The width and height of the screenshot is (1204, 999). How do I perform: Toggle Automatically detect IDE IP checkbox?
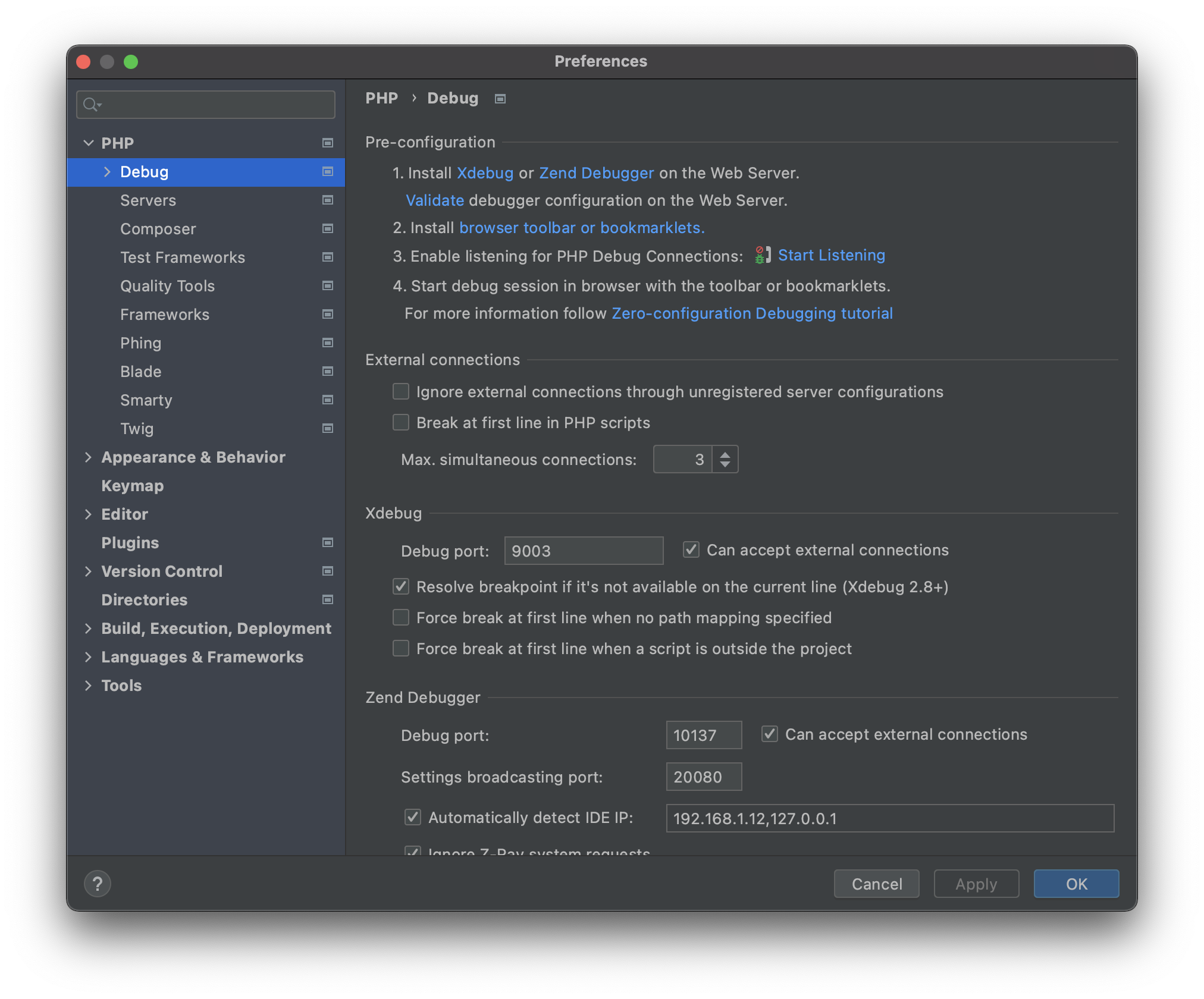click(413, 817)
